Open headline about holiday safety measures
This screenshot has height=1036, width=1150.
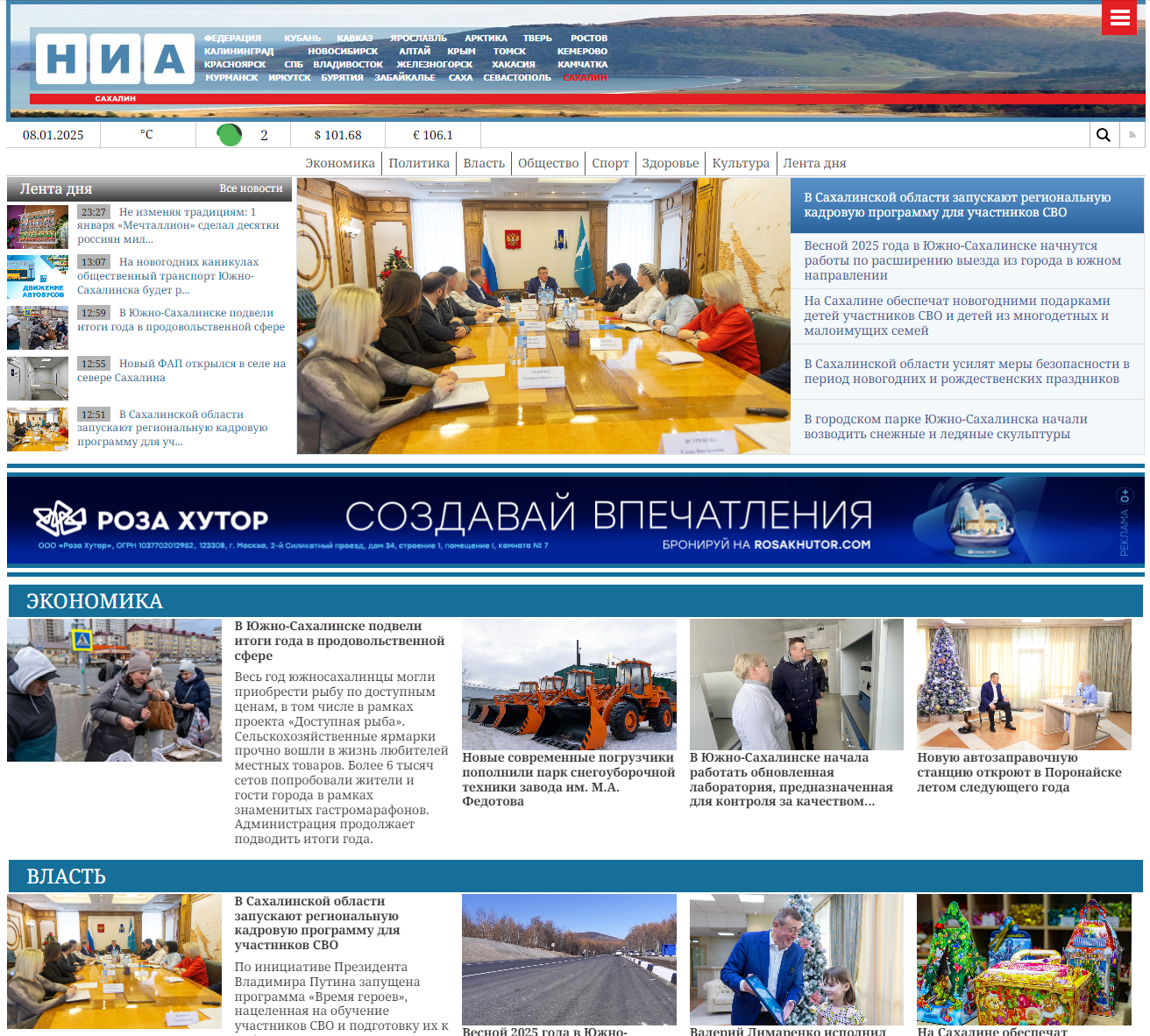click(967, 371)
